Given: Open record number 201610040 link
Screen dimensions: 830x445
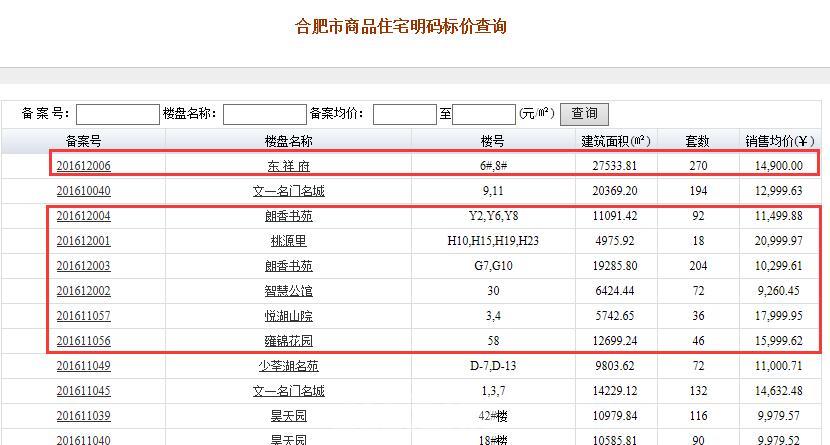Looking at the screenshot, I should [x=83, y=191].
